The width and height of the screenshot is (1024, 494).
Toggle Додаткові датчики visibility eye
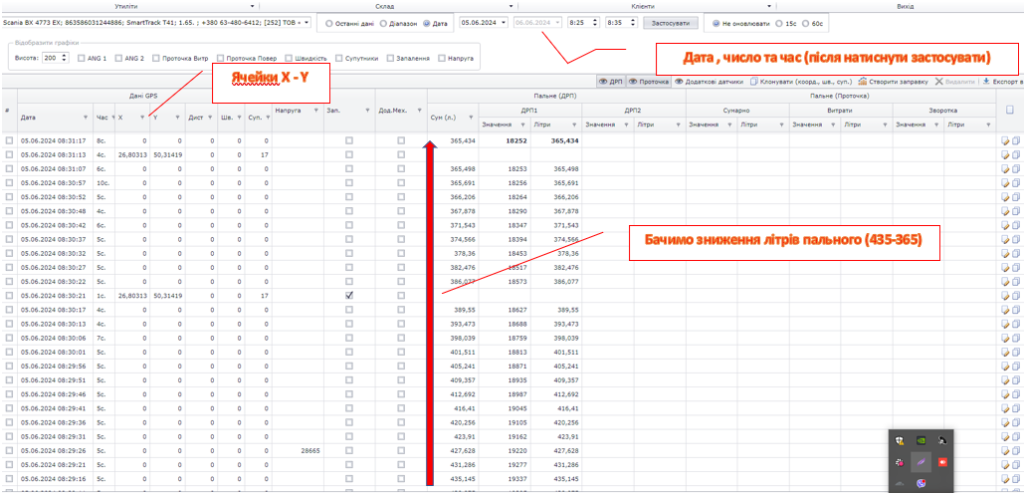679,82
